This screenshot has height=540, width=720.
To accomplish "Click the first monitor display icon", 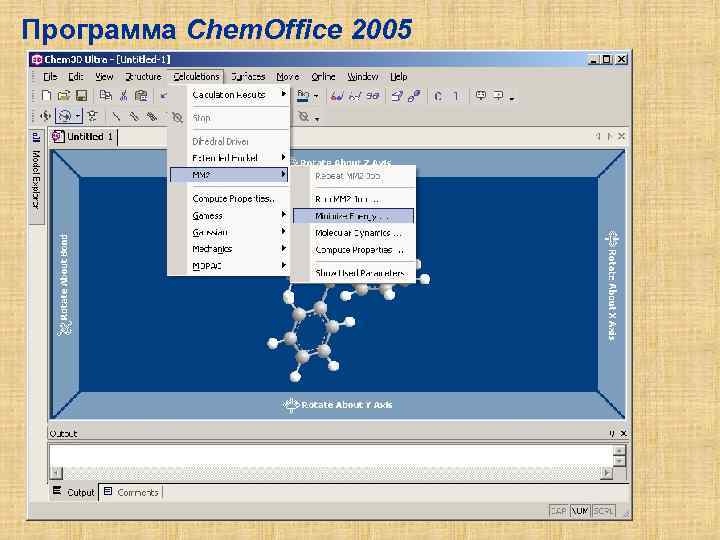I will point(480,96).
